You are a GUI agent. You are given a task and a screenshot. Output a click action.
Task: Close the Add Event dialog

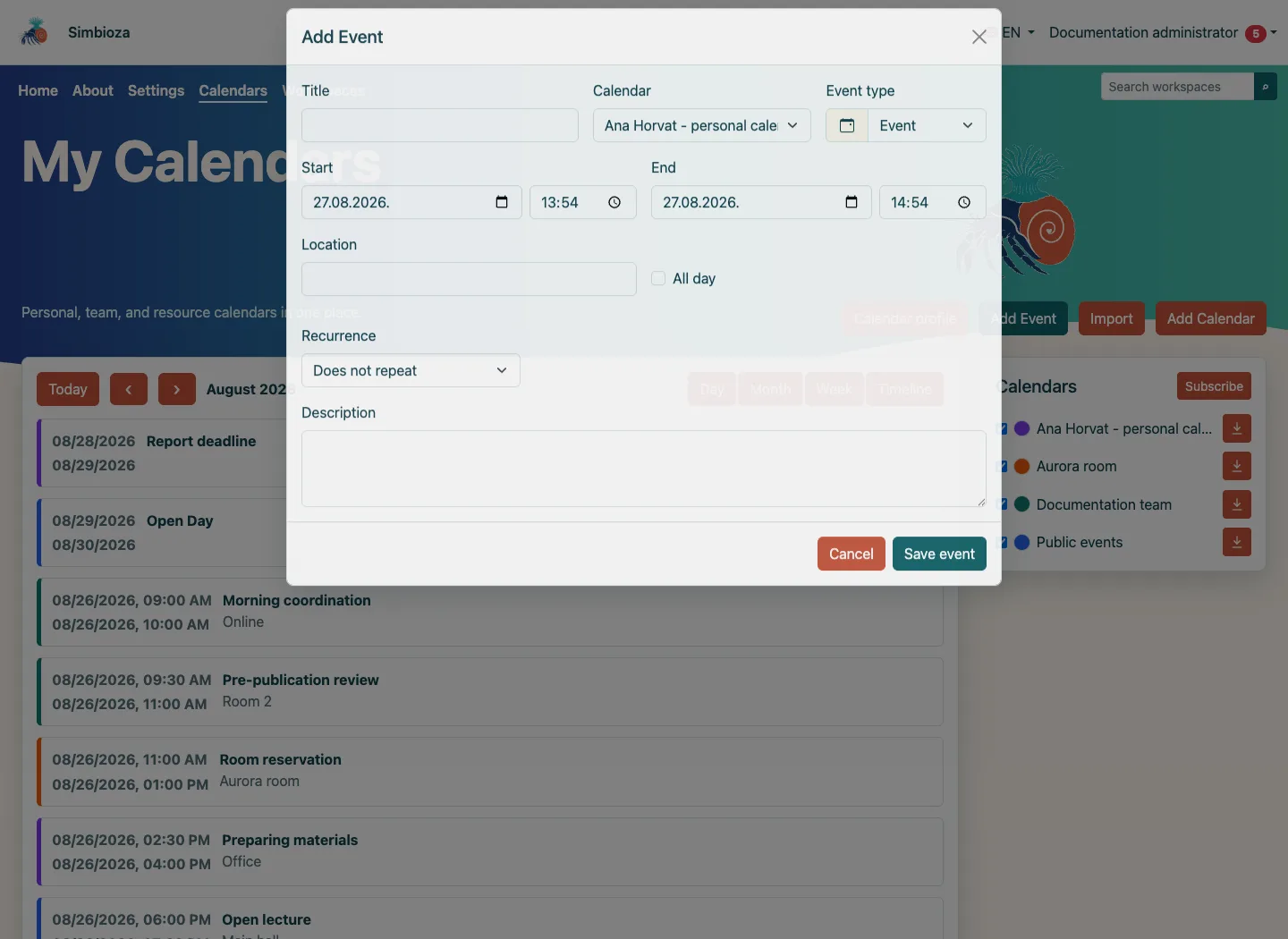click(979, 37)
